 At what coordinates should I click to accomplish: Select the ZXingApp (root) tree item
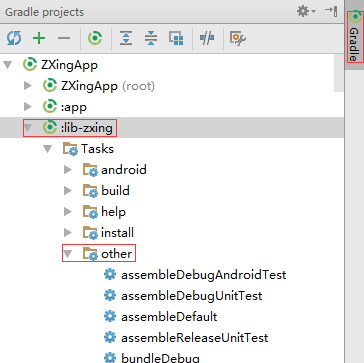coord(99,86)
